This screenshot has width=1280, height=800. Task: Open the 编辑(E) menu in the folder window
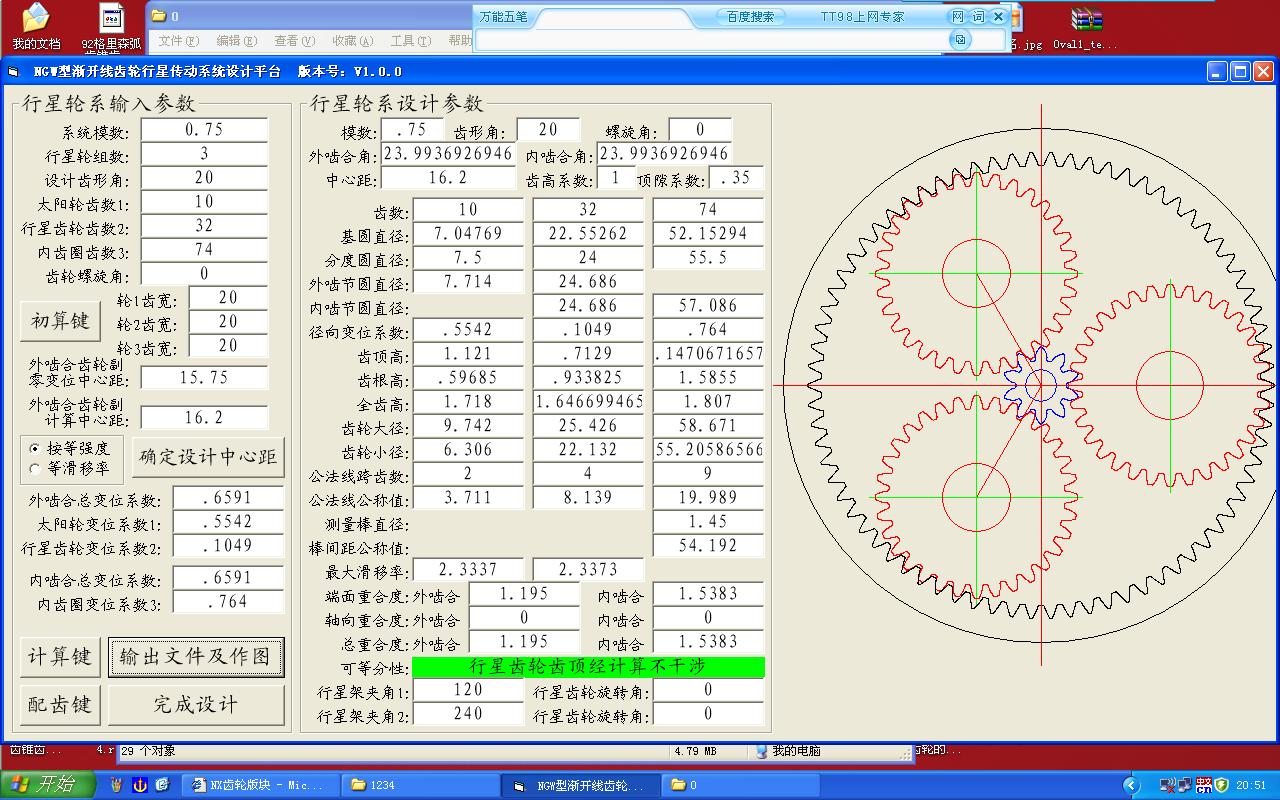(236, 41)
